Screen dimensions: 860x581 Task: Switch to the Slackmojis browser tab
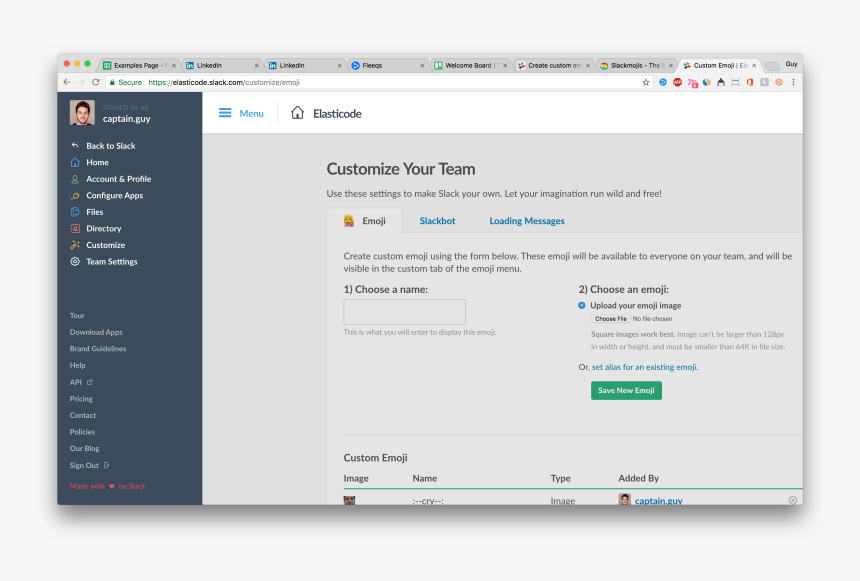(x=636, y=65)
